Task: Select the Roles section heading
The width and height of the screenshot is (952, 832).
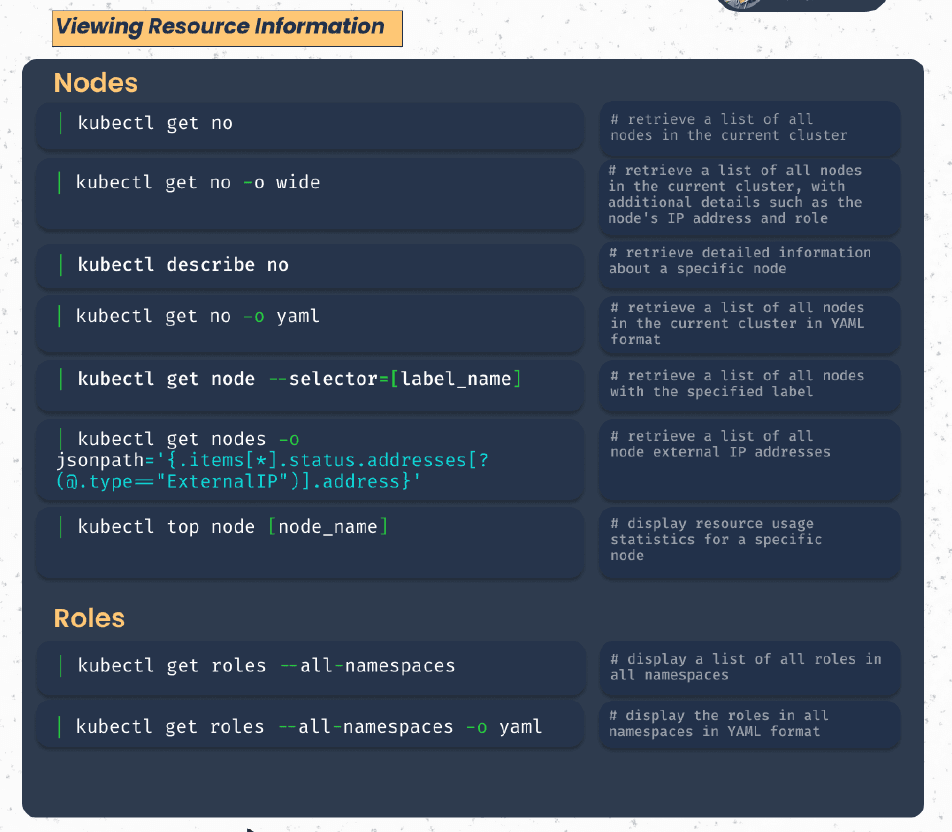Action: tap(89, 618)
